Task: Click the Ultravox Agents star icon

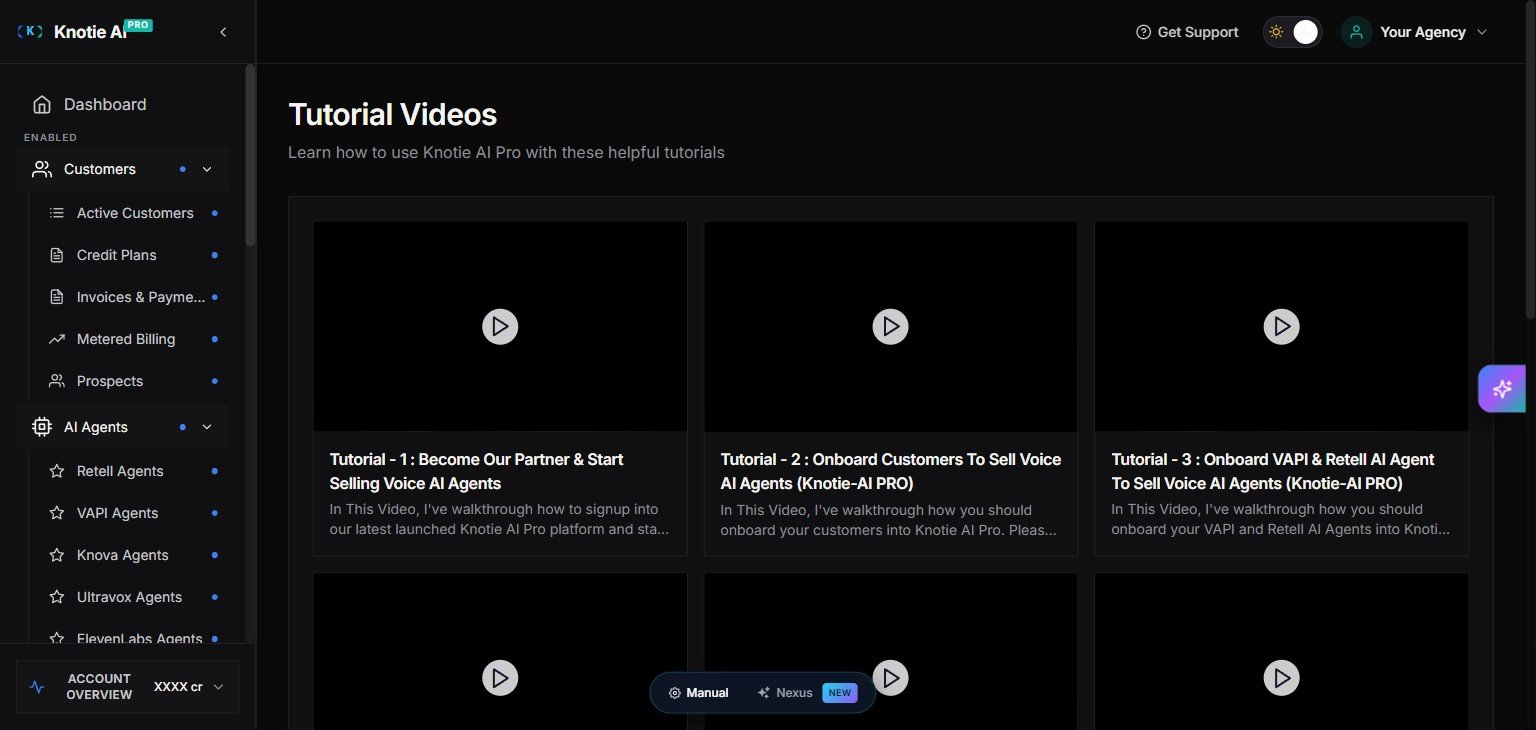Action: pos(57,597)
